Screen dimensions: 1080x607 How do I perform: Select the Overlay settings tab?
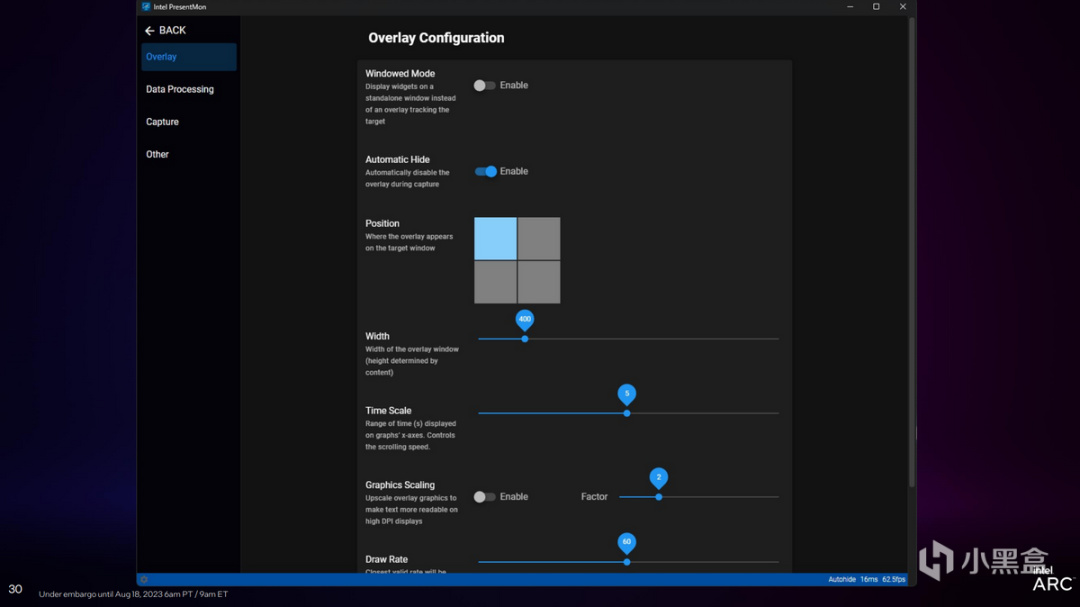pyautogui.click(x=189, y=56)
